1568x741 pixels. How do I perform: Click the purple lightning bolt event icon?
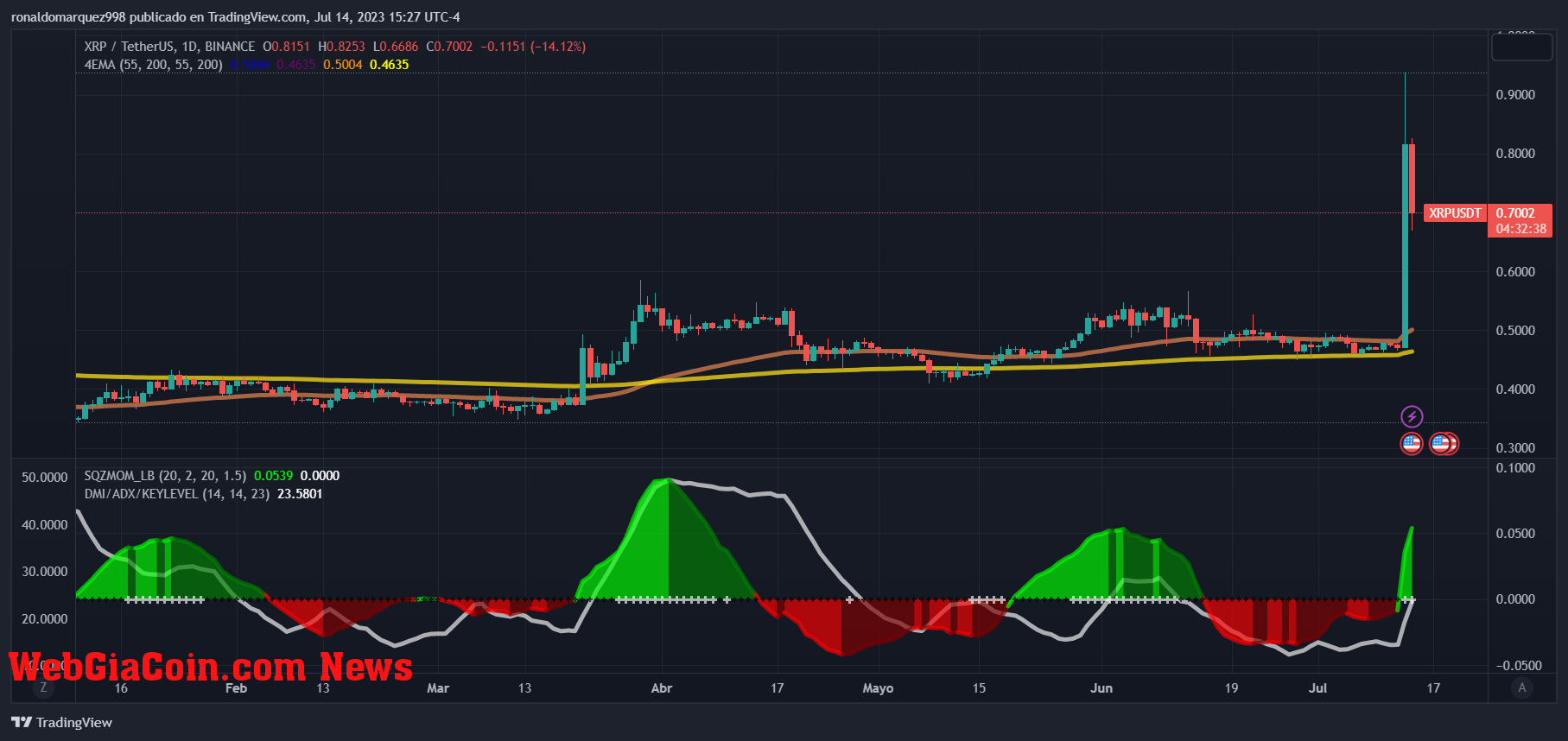point(1412,417)
